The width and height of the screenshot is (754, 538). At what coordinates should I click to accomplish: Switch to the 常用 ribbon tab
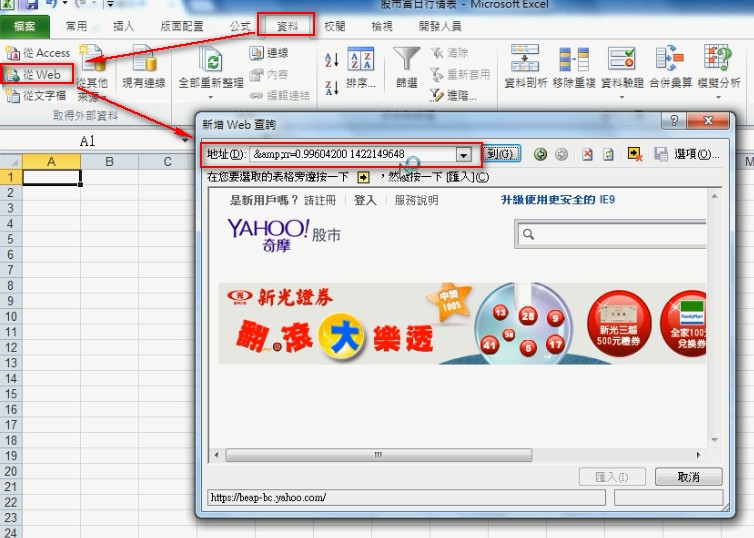point(76,26)
